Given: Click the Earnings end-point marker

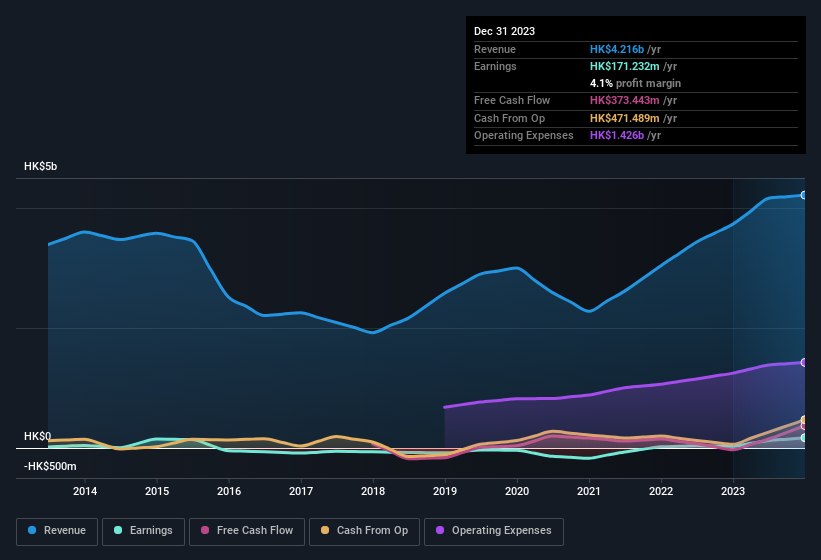Looking at the screenshot, I should pyautogui.click(x=804, y=438).
